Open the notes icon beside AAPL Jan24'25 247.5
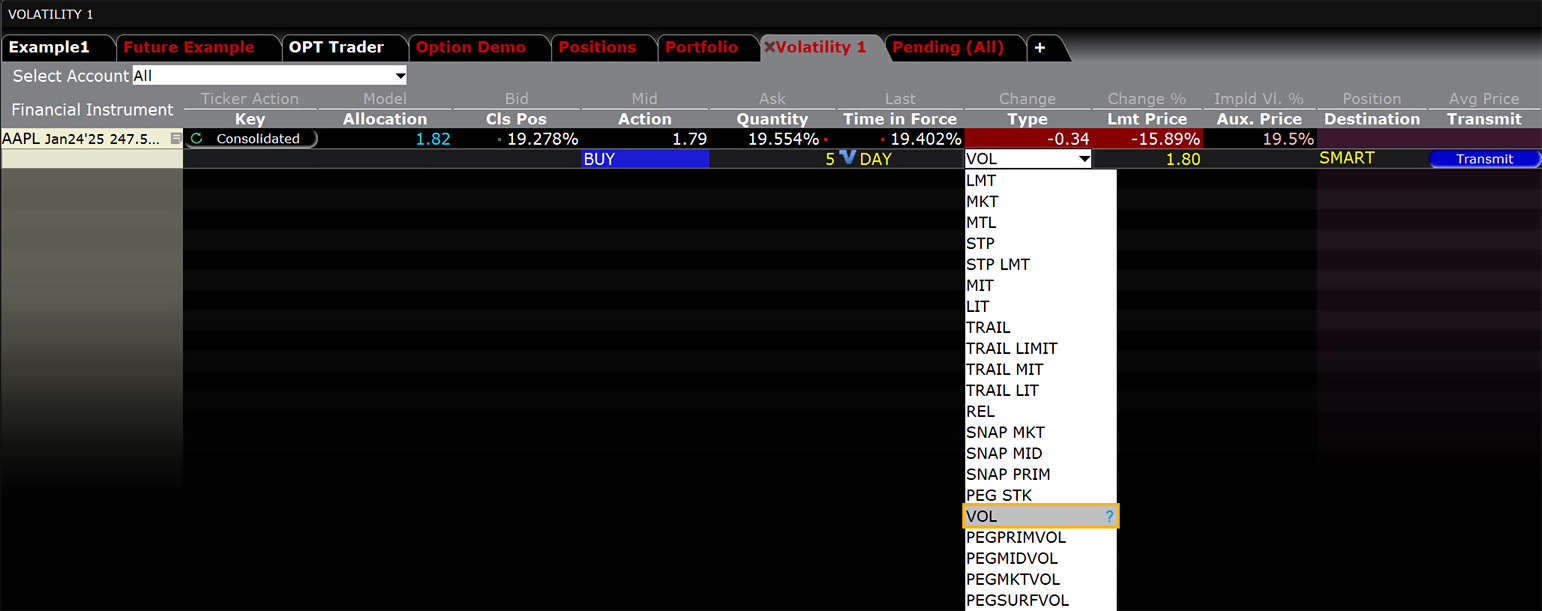This screenshot has width=1542, height=611. (x=176, y=139)
